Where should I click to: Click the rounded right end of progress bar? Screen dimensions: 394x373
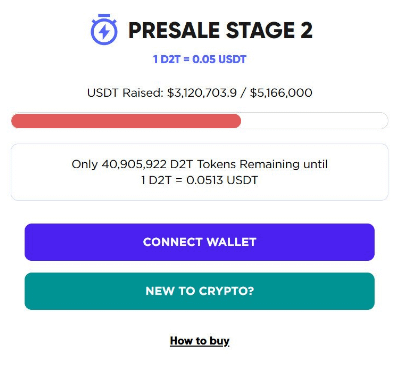(383, 121)
